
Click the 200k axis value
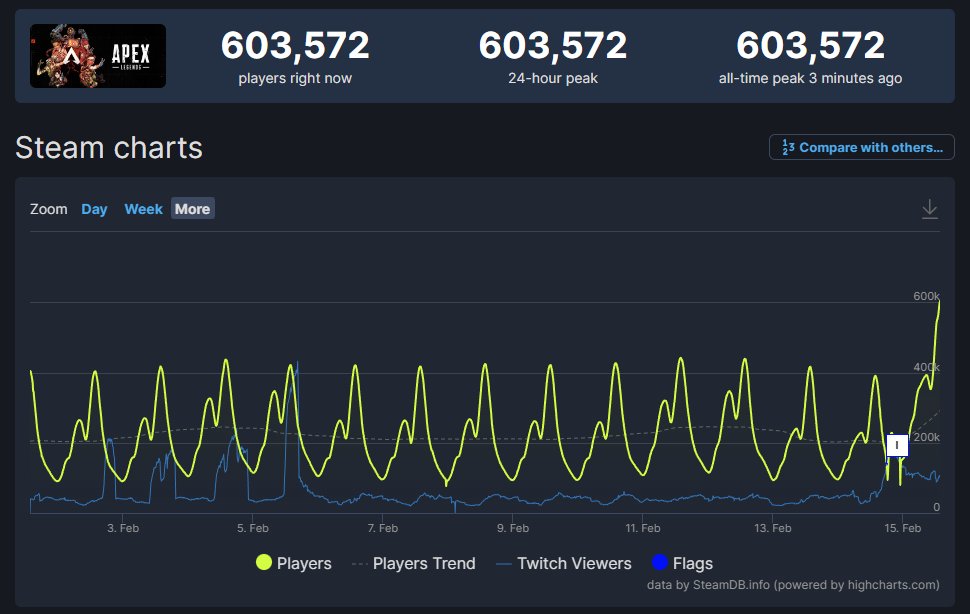tap(926, 437)
